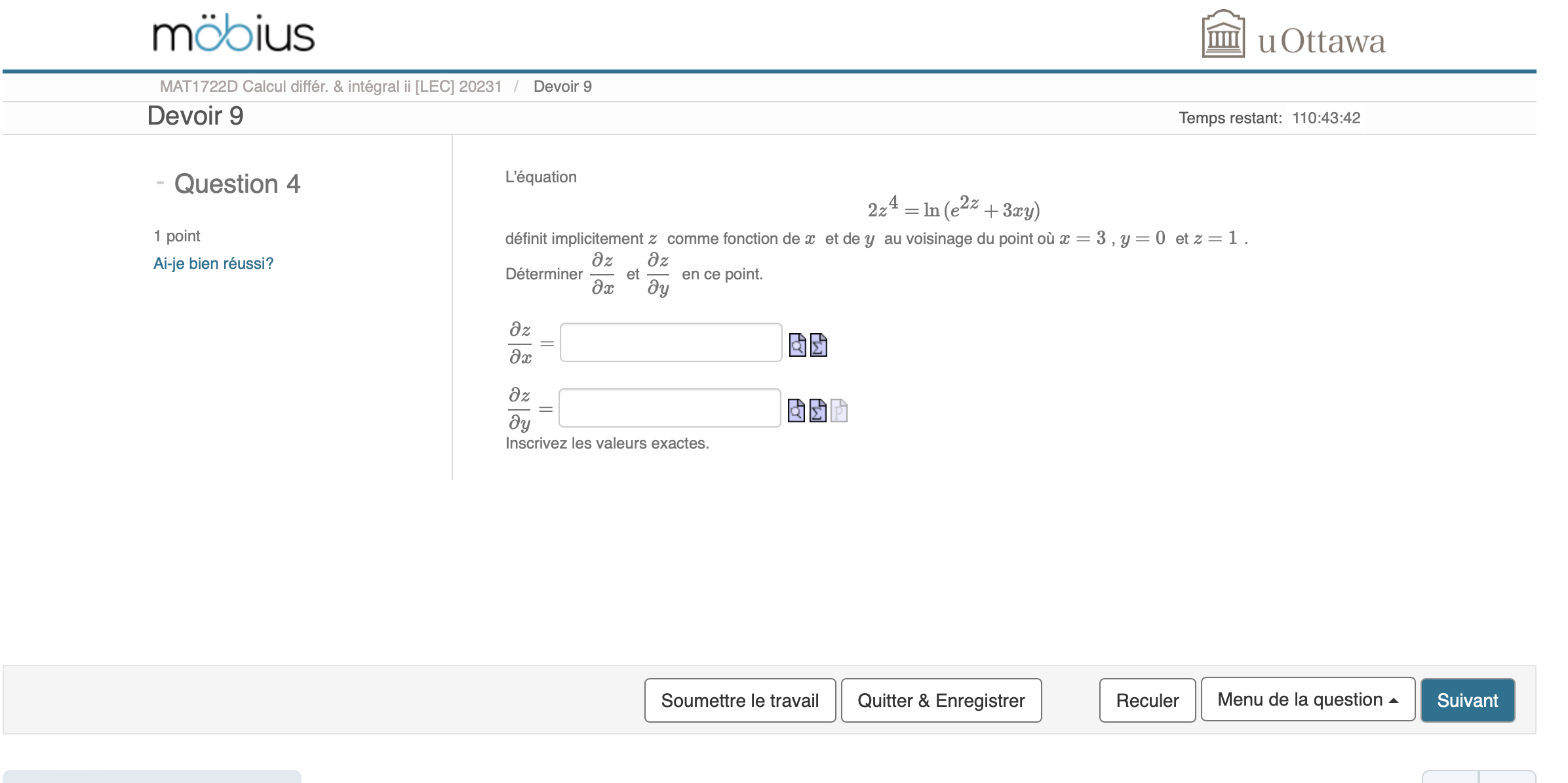The width and height of the screenshot is (1568, 783).
Task: Click the ∂z/∂y answer input field
Action: tap(669, 408)
